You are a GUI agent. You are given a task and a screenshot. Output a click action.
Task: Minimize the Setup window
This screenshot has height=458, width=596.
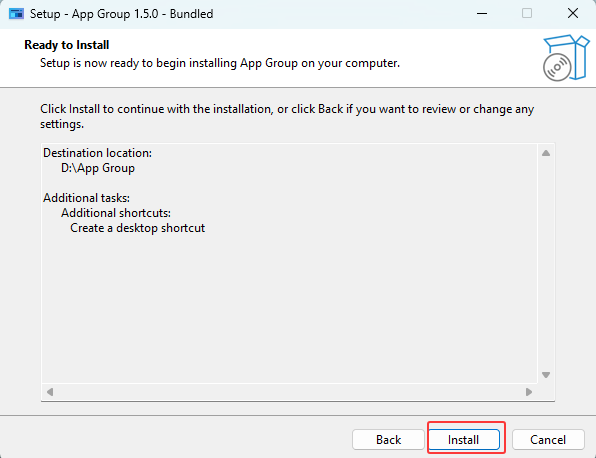(482, 14)
